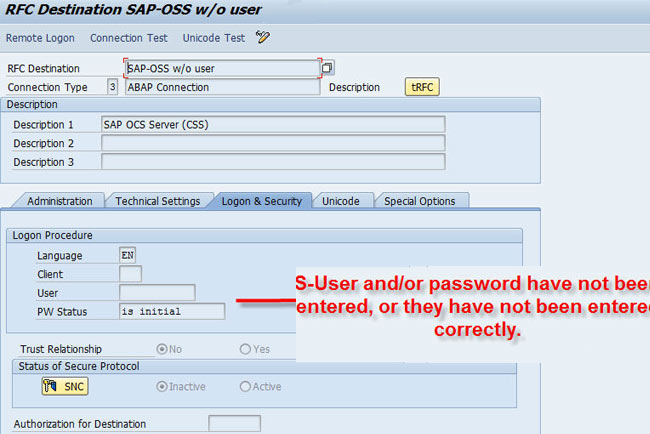Viewport: 650px width, 434px height.
Task: Click the Status of Secure Protocol header
Action: pyautogui.click(x=264, y=366)
